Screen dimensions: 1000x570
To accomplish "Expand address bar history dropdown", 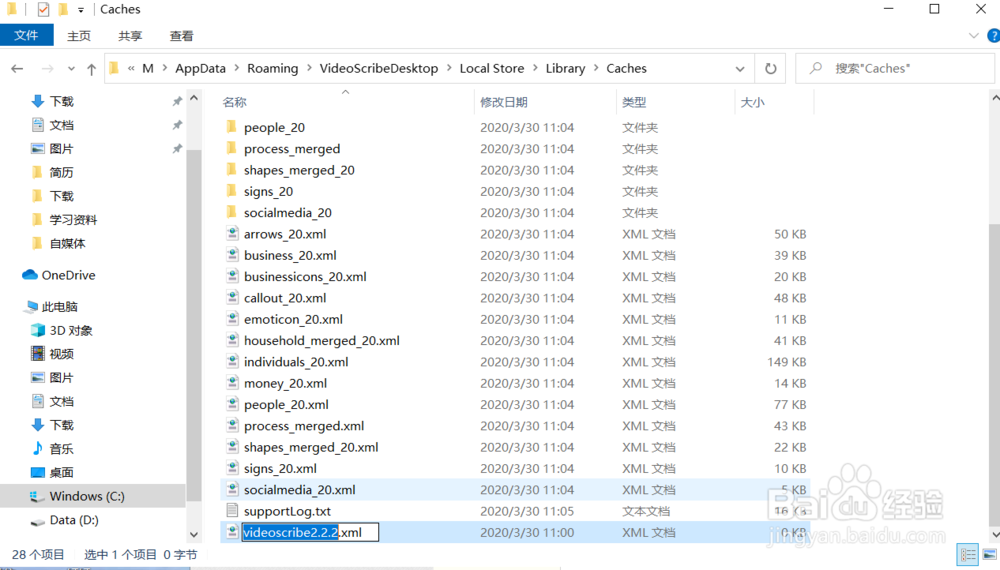I will (x=740, y=69).
